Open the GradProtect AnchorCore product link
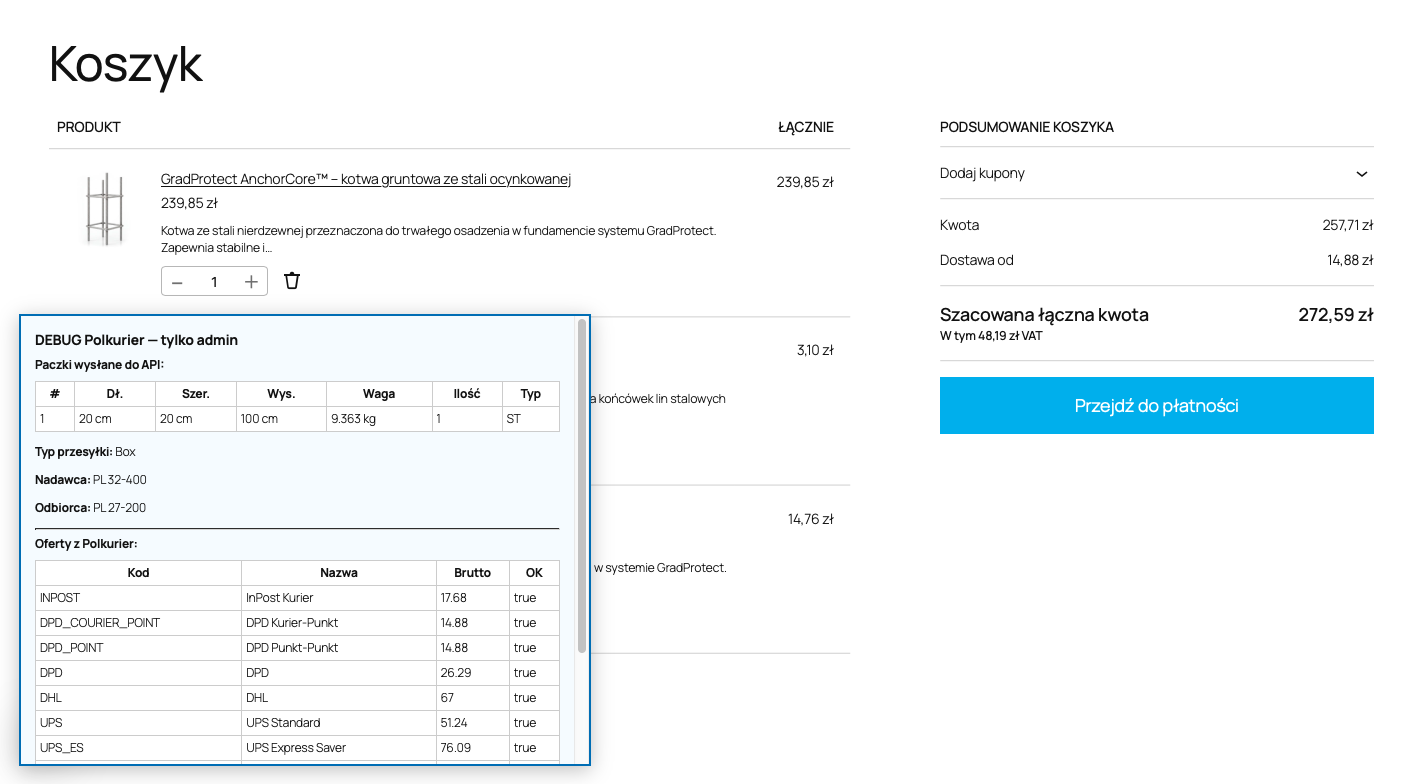The image size is (1422, 784). pos(366,179)
